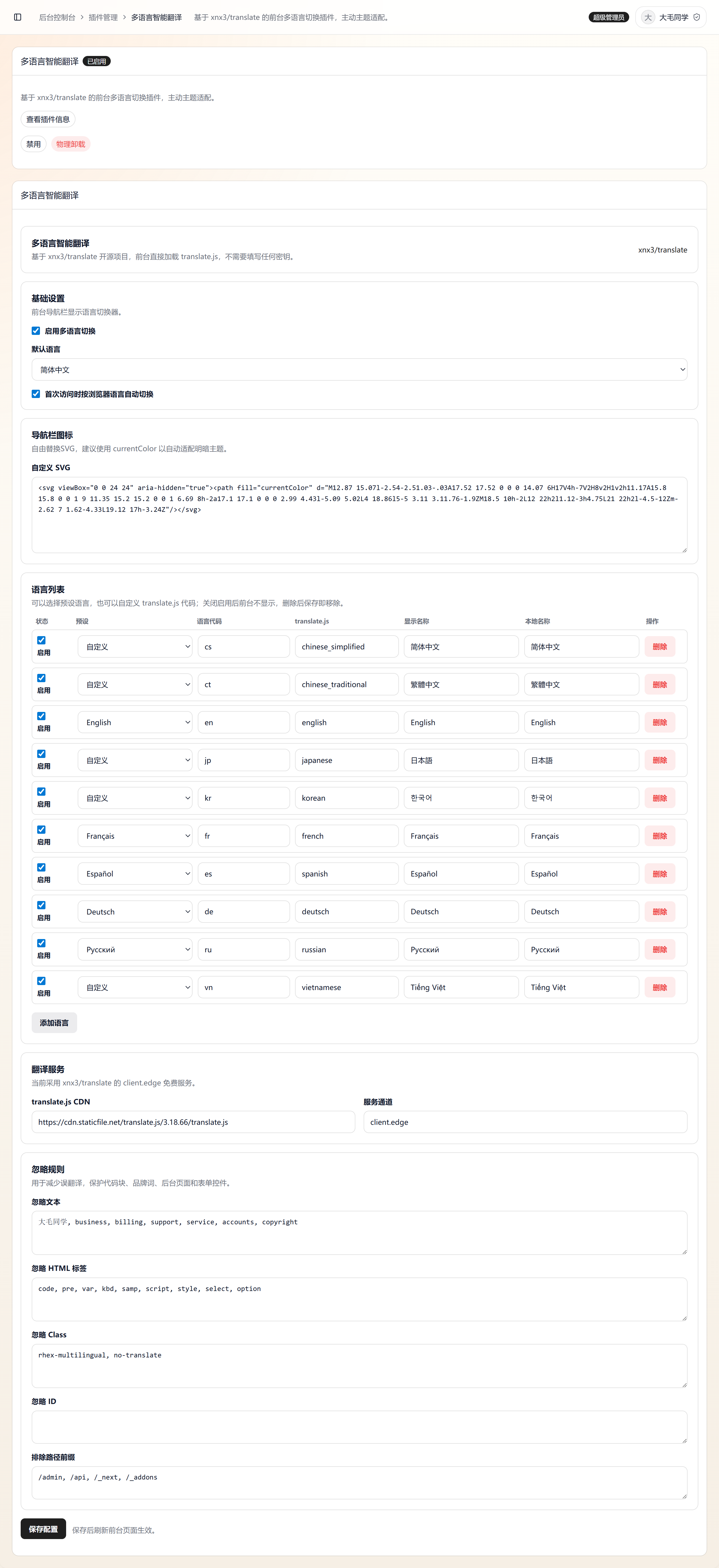Viewport: 719px width, 1568px height.
Task: Toggle 启用 checkbox in russian row
Action: pyautogui.click(x=41, y=943)
